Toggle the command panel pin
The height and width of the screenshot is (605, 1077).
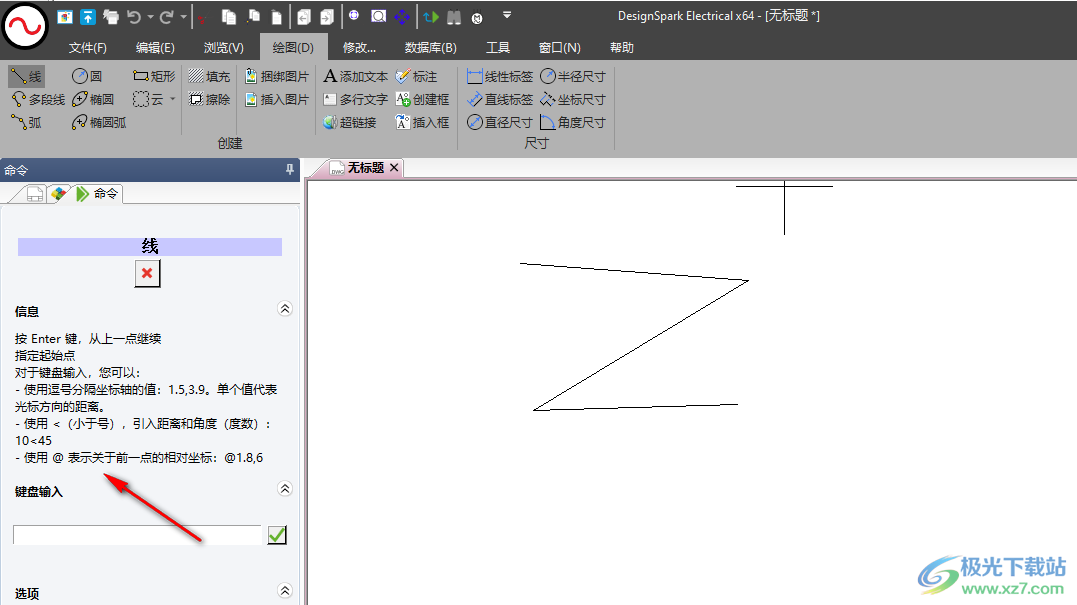(289, 170)
